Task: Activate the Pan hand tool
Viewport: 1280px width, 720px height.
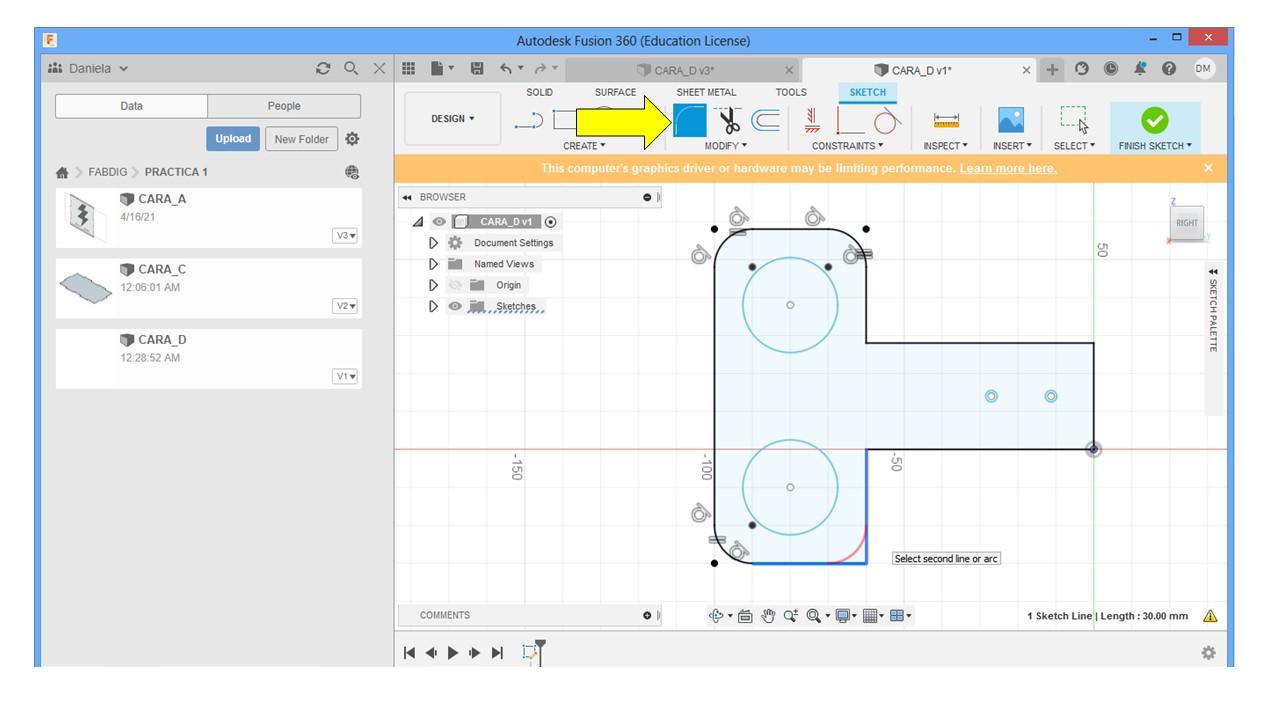Action: (769, 616)
